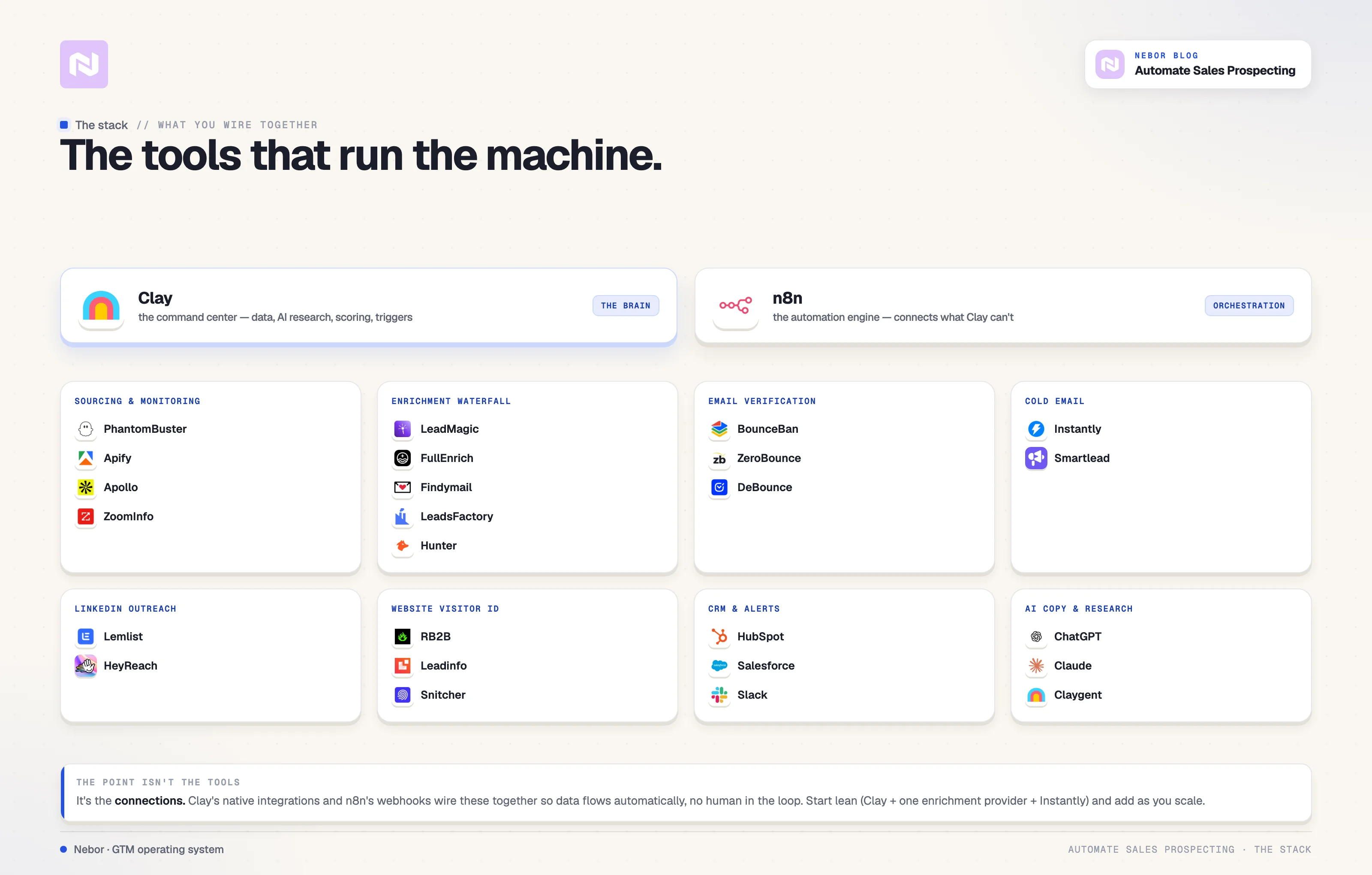Click the main headline text
The width and height of the screenshot is (1372, 875).
361,155
